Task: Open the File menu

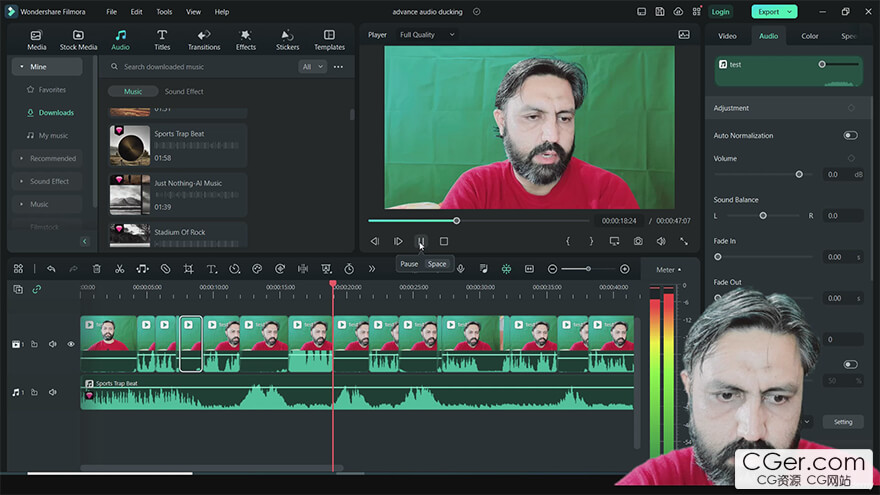Action: pos(112,12)
